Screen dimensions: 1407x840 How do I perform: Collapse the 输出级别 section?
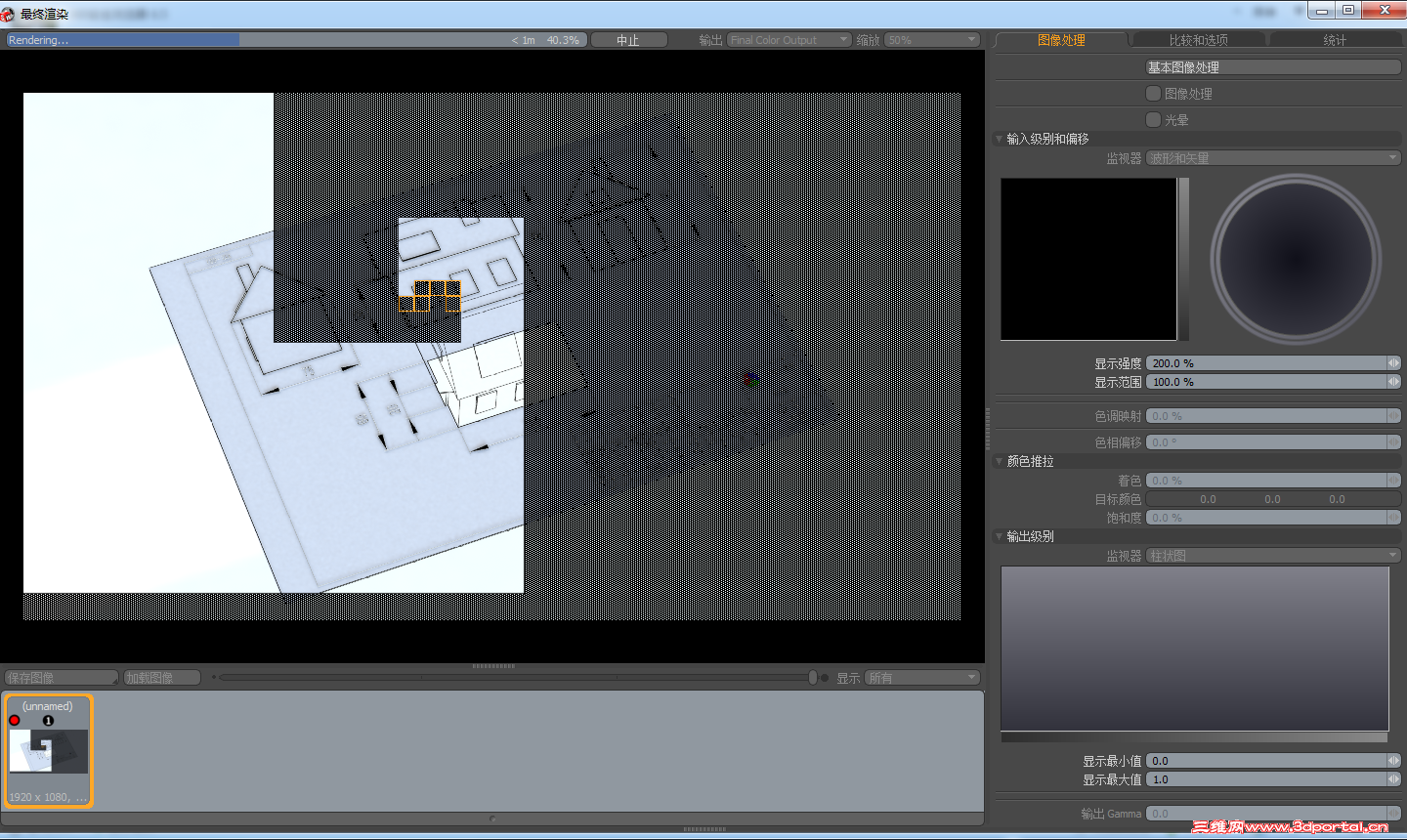coord(1000,536)
